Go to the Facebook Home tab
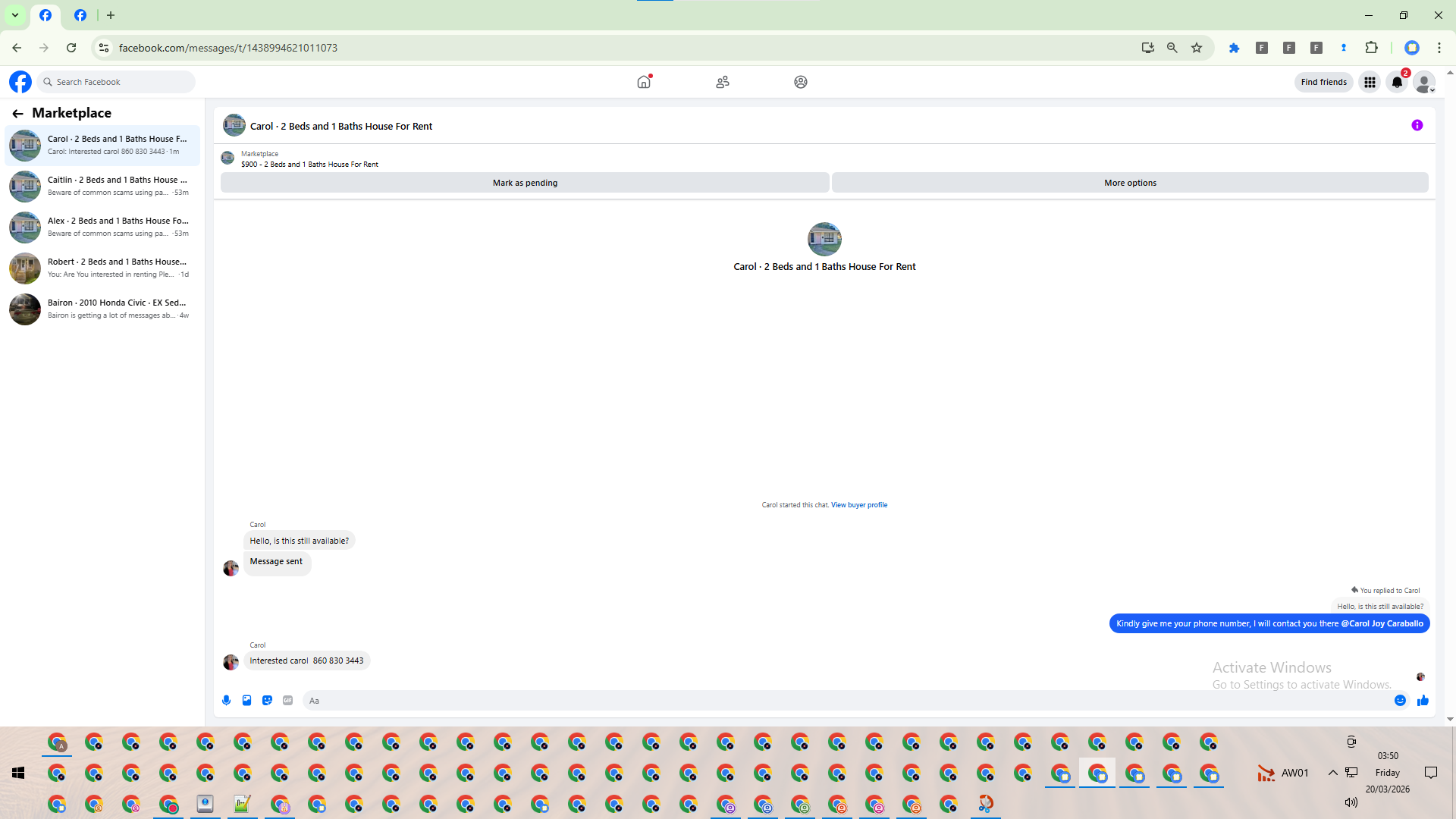This screenshot has width=1456, height=819. point(644,82)
